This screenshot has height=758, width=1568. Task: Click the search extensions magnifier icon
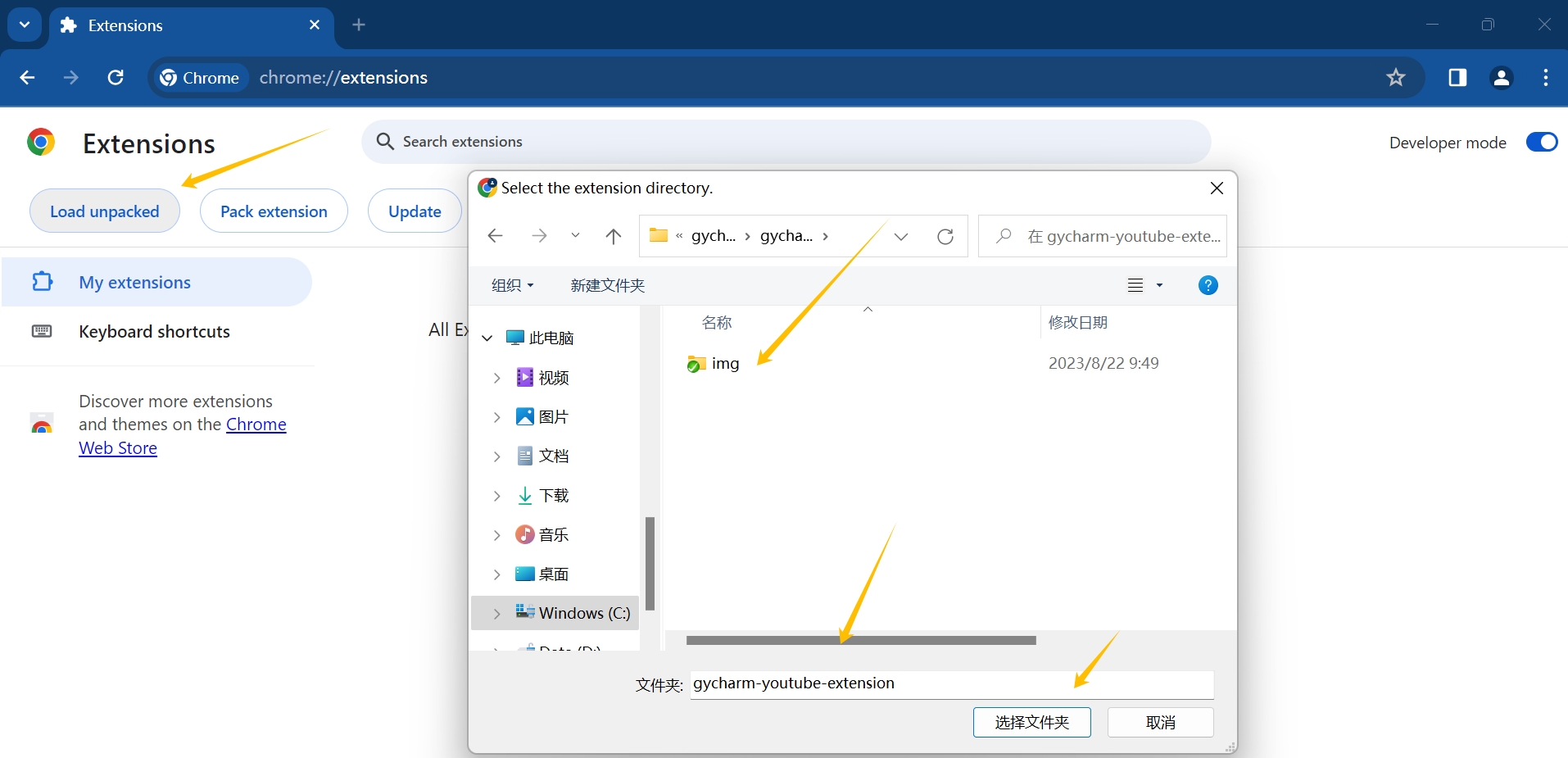(x=385, y=142)
